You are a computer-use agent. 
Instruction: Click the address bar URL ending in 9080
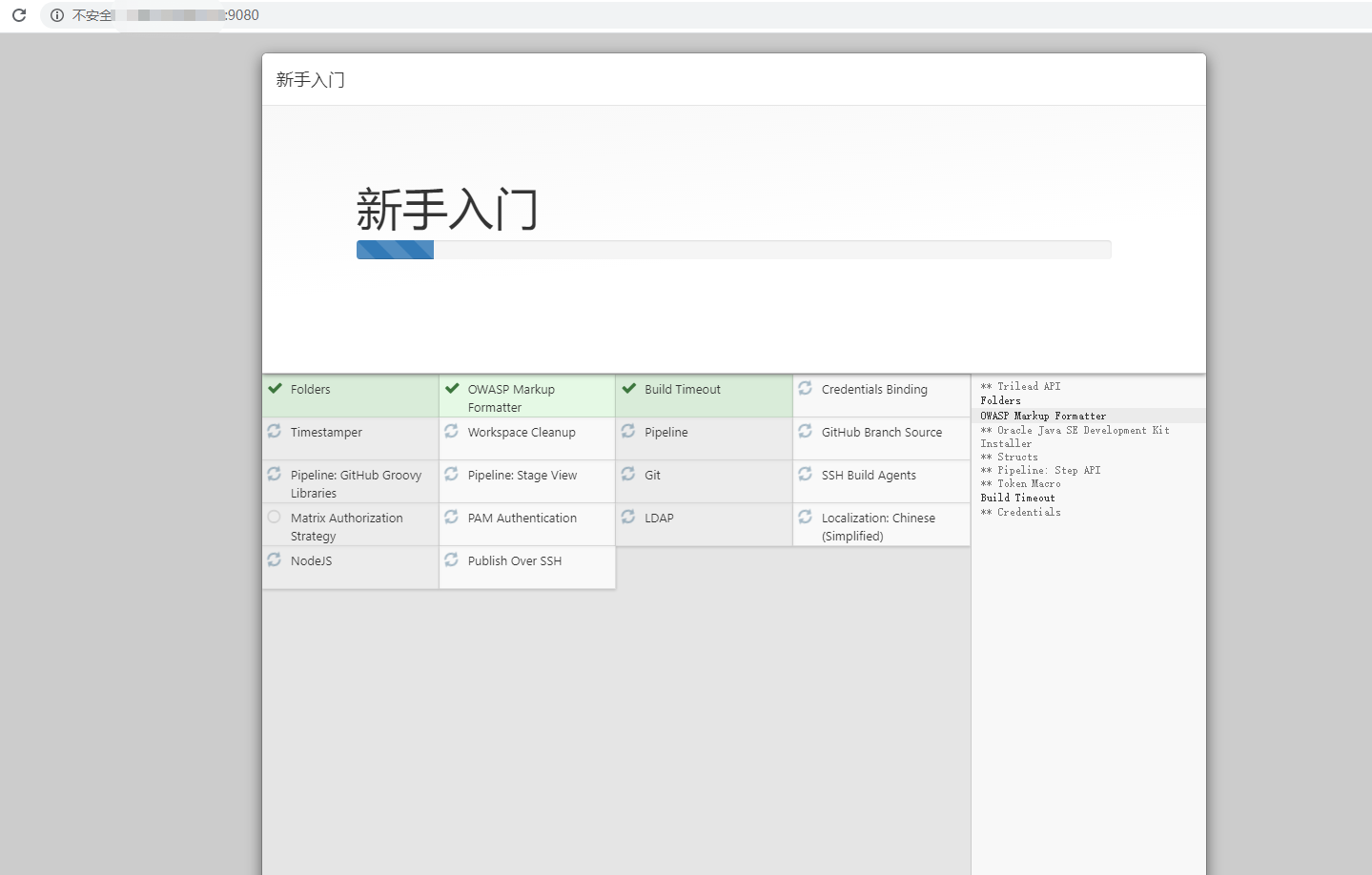(x=165, y=15)
